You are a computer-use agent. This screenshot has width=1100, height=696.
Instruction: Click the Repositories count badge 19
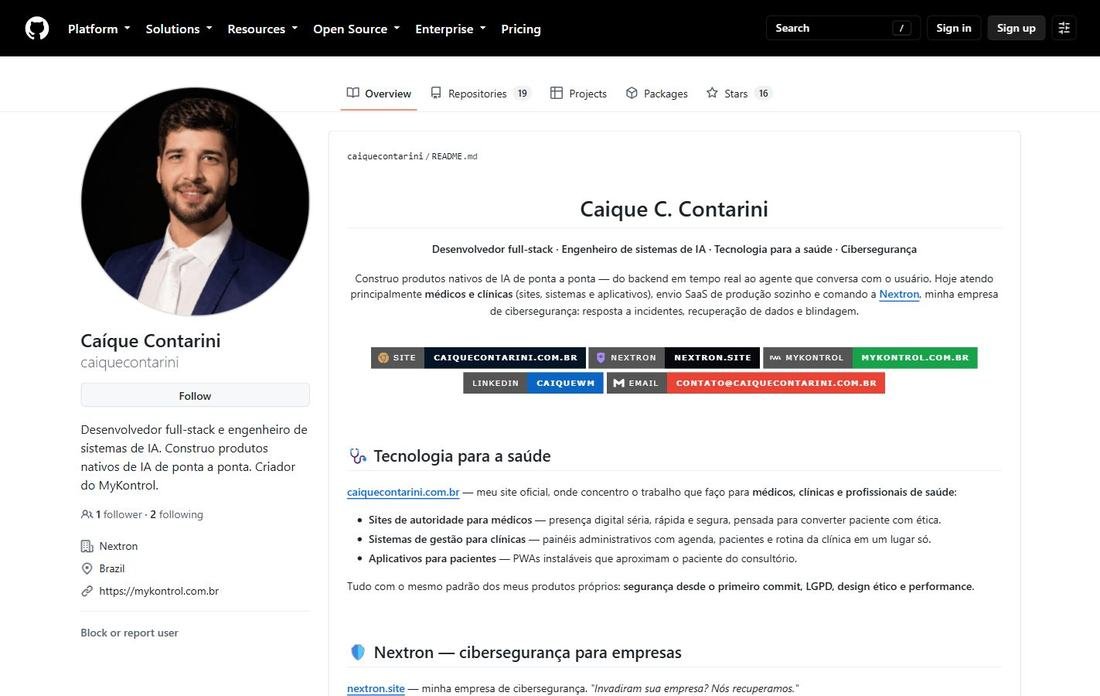(x=522, y=93)
